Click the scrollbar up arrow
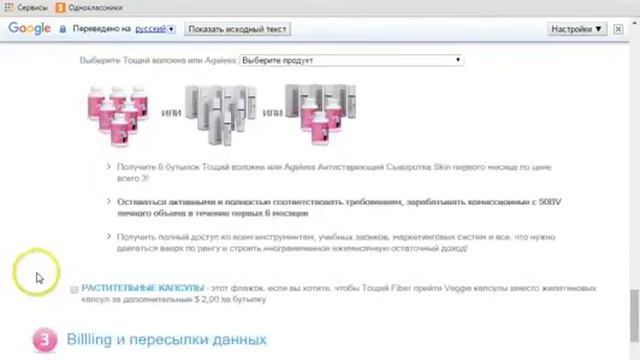 635,23
